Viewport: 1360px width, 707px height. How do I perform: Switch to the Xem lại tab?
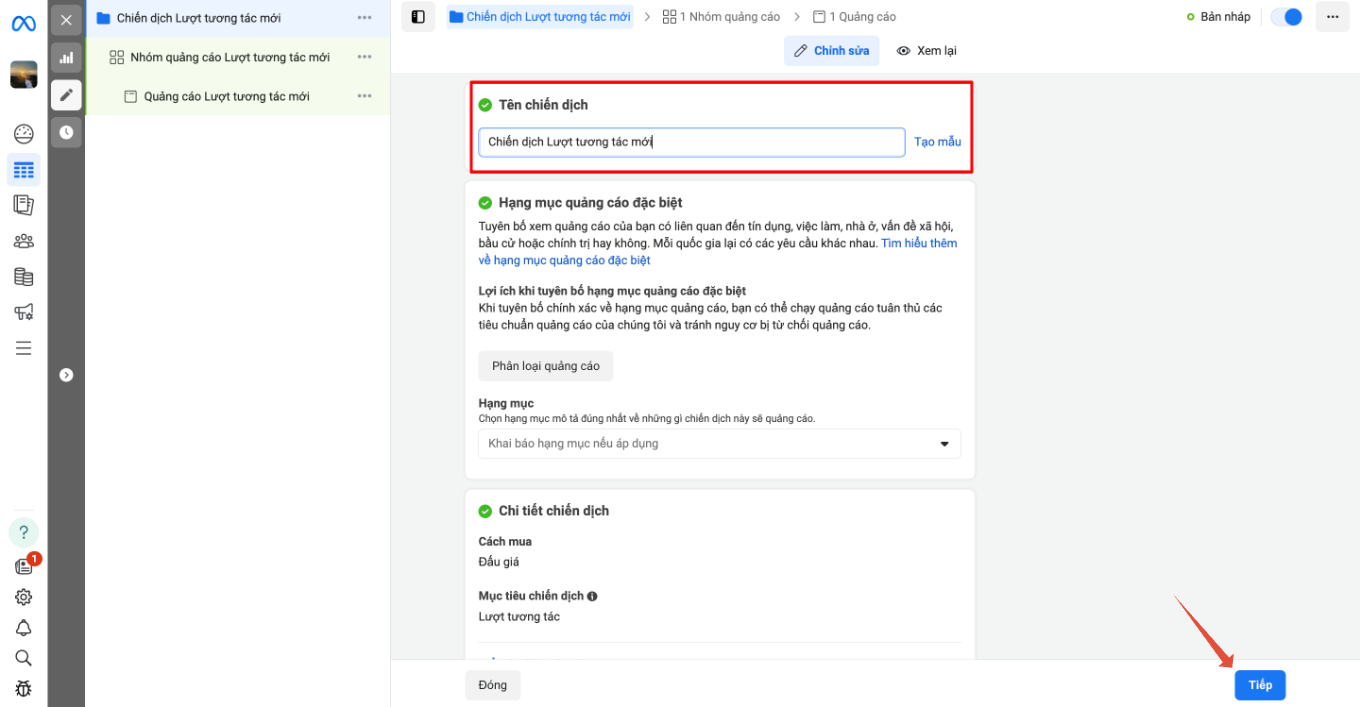tap(926, 51)
